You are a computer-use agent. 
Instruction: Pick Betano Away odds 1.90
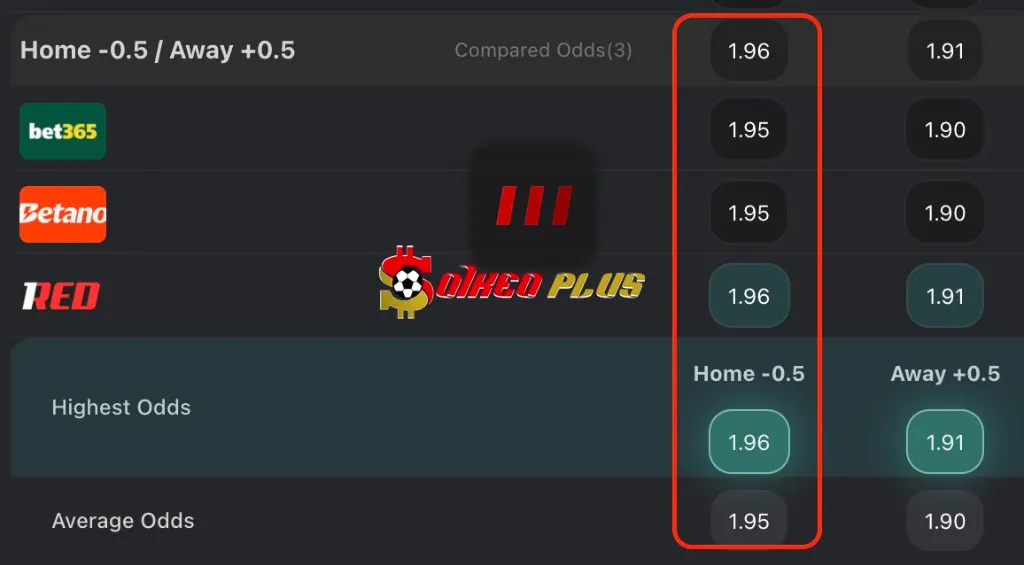[x=945, y=213]
